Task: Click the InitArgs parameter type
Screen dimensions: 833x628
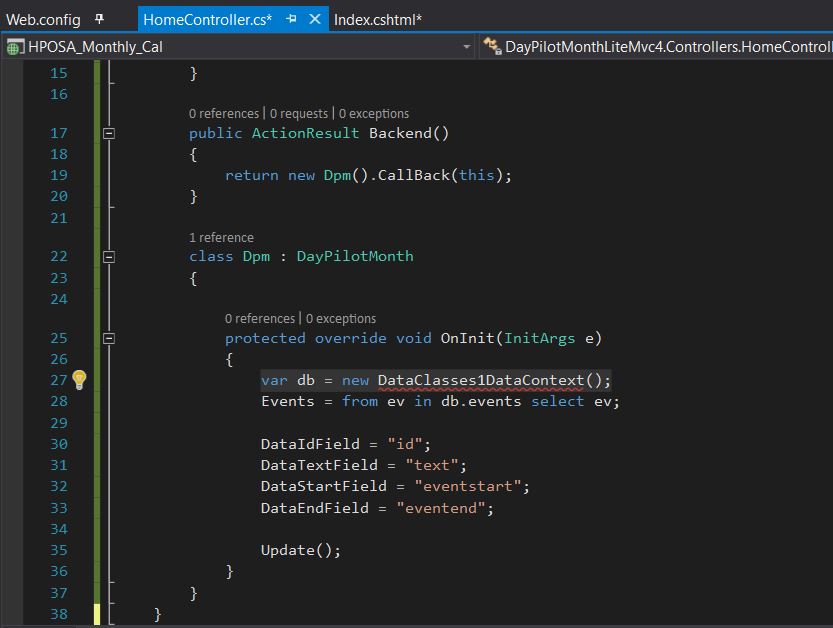Action: [x=539, y=338]
